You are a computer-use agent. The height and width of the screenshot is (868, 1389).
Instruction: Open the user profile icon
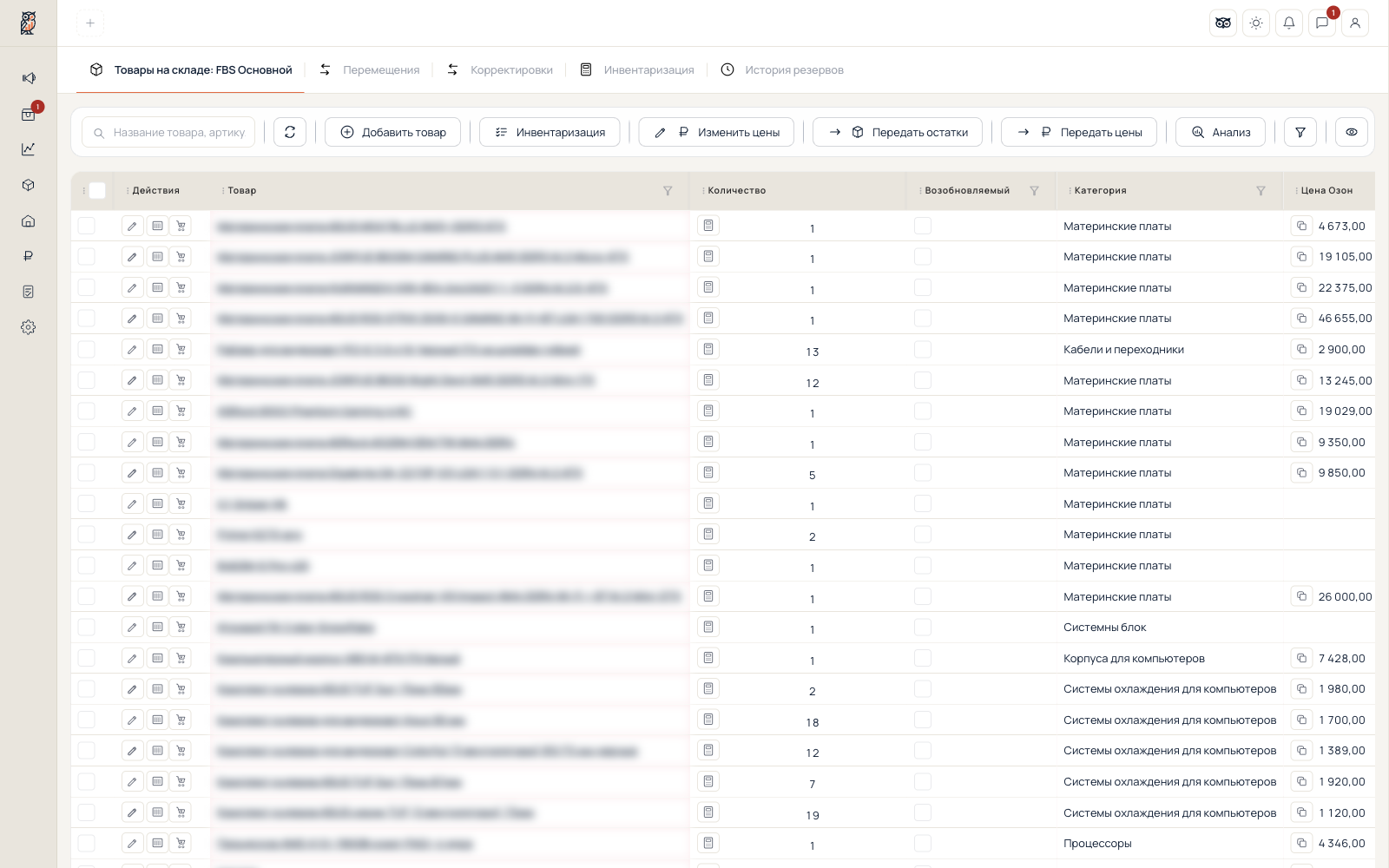pyautogui.click(x=1355, y=23)
